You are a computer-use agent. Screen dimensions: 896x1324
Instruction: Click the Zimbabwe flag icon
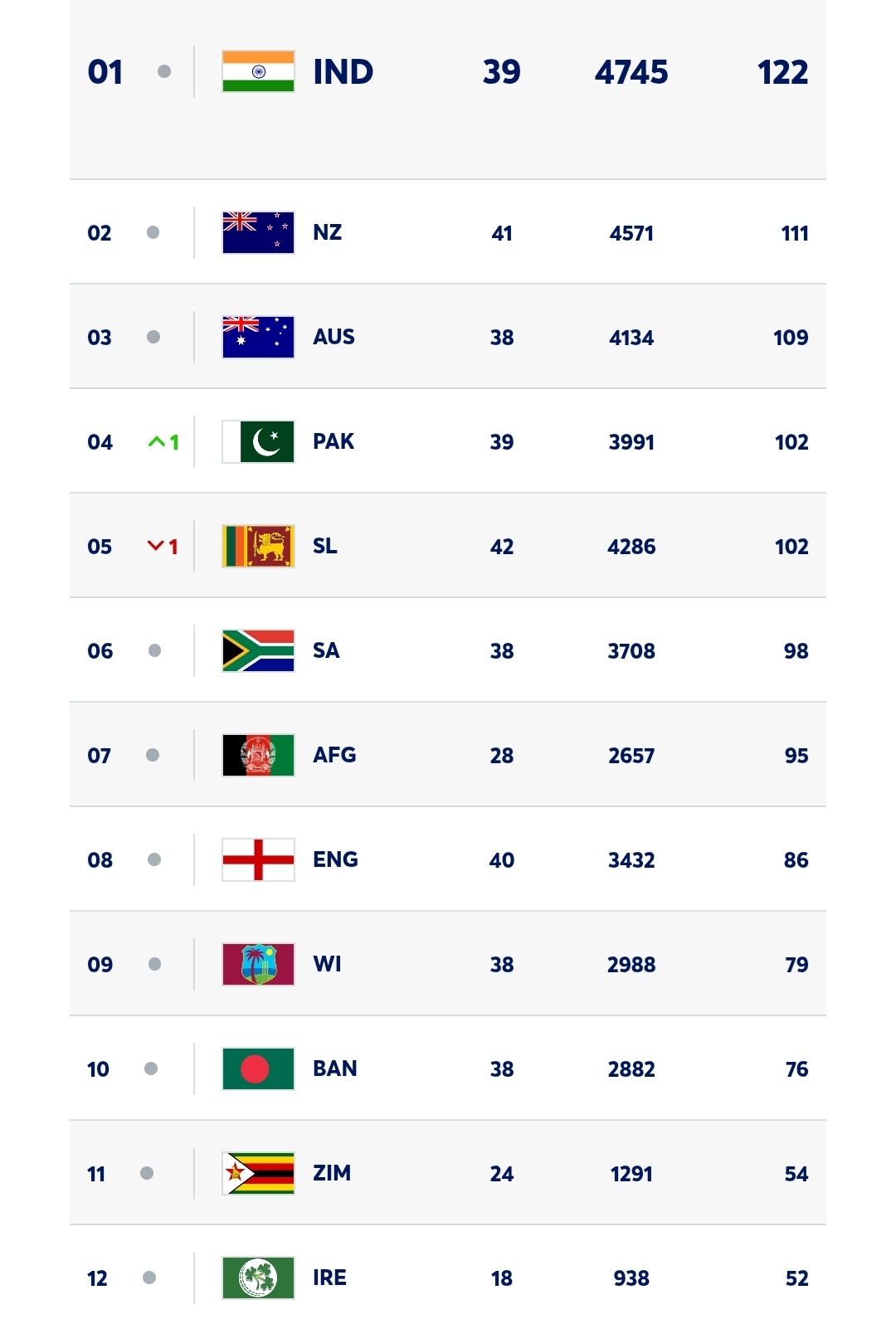(x=258, y=1173)
